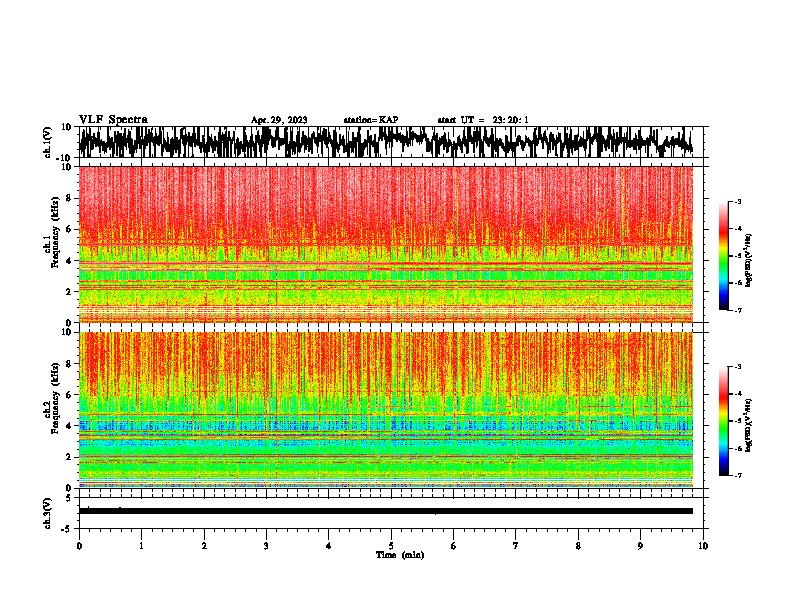792x612 pixels.
Task: Click the "VLF Spectra" plot title
Action: click(113, 120)
